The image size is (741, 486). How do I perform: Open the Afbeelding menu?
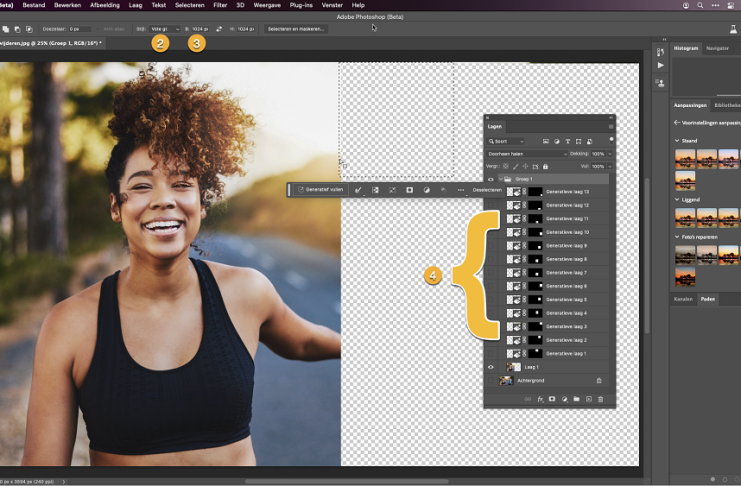click(105, 5)
